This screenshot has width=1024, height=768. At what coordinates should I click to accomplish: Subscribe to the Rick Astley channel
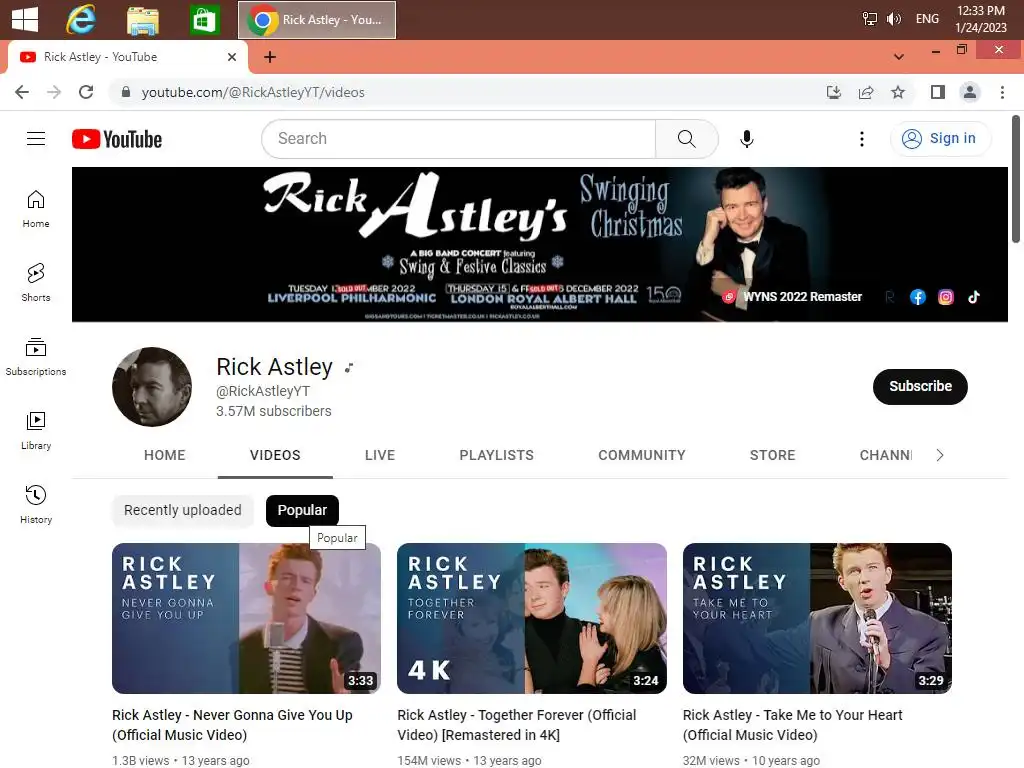[x=920, y=387]
